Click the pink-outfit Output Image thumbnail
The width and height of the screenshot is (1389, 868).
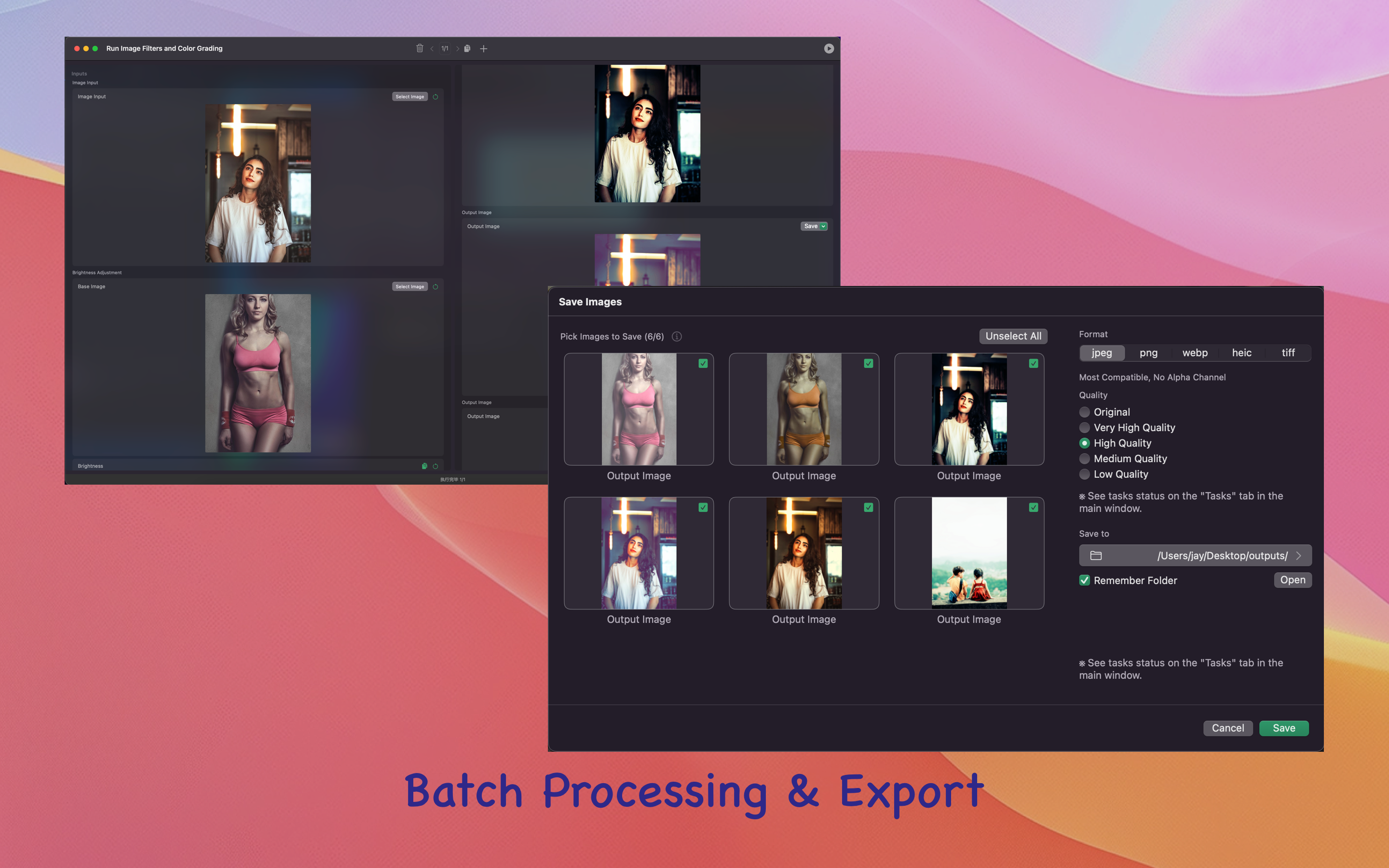click(x=639, y=409)
